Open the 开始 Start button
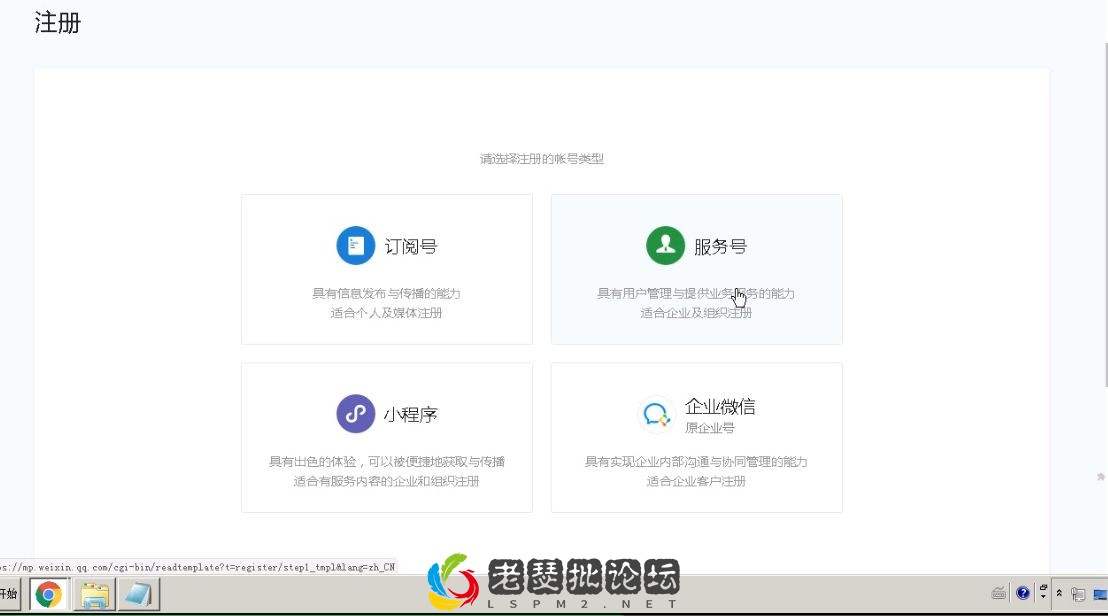Screen dimensions: 1108x616 pos(9,594)
